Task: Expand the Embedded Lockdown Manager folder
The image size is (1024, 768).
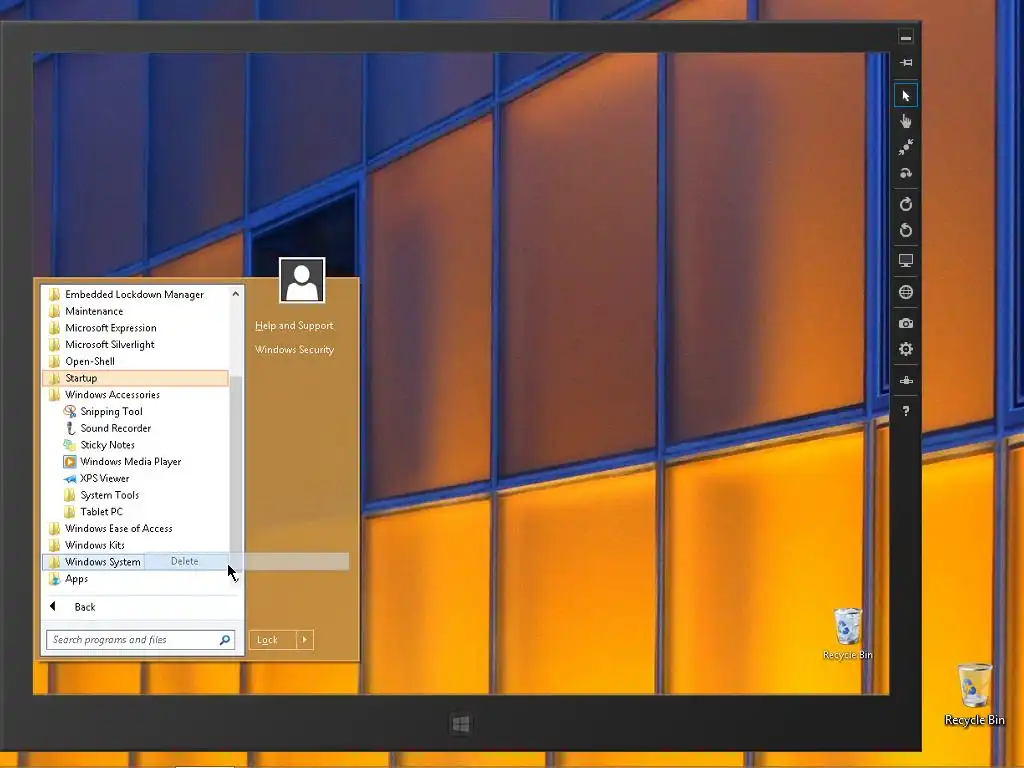Action: [x=135, y=295]
